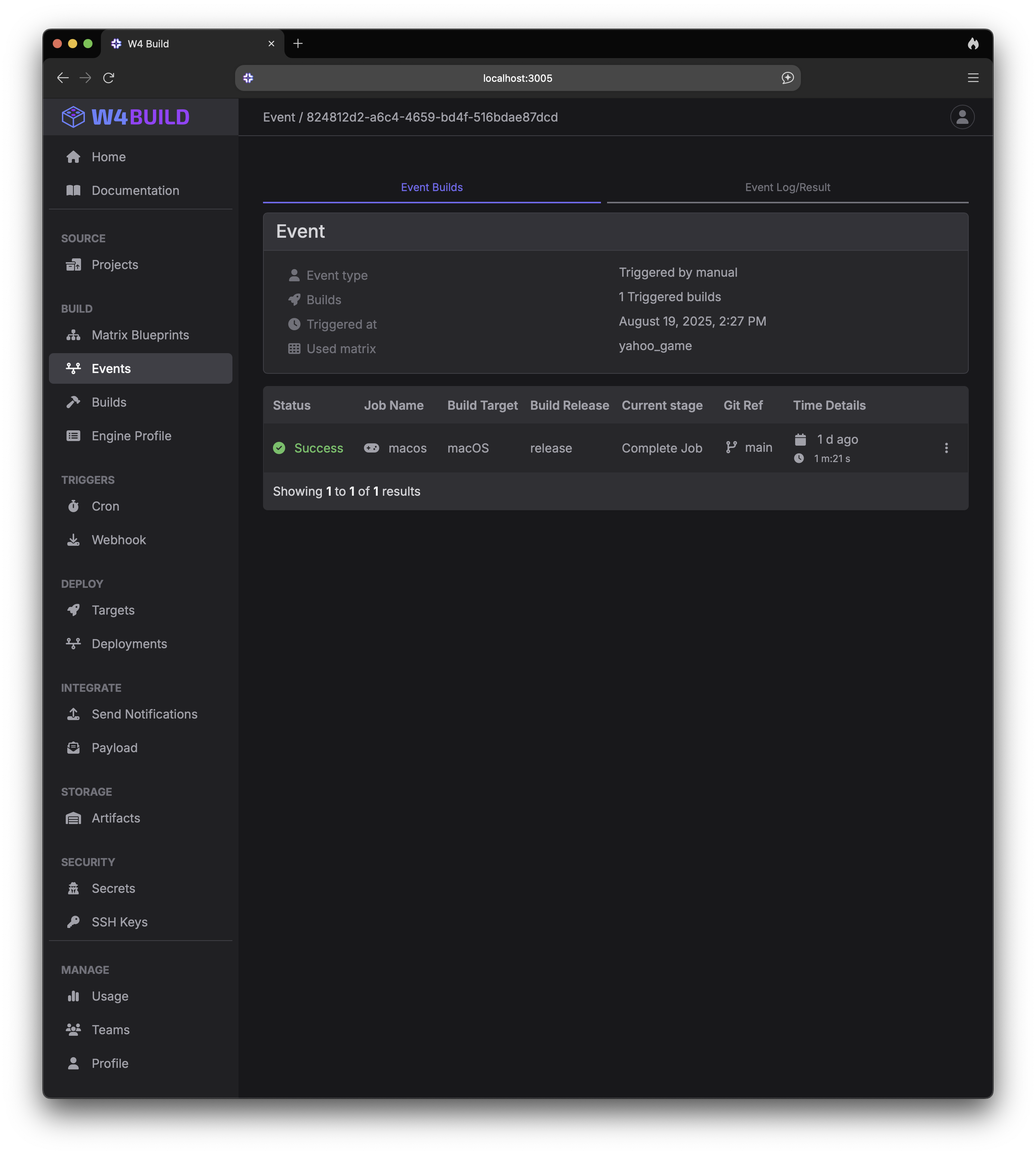
Task: Click the 'macOS' build target cell
Action: click(x=468, y=448)
